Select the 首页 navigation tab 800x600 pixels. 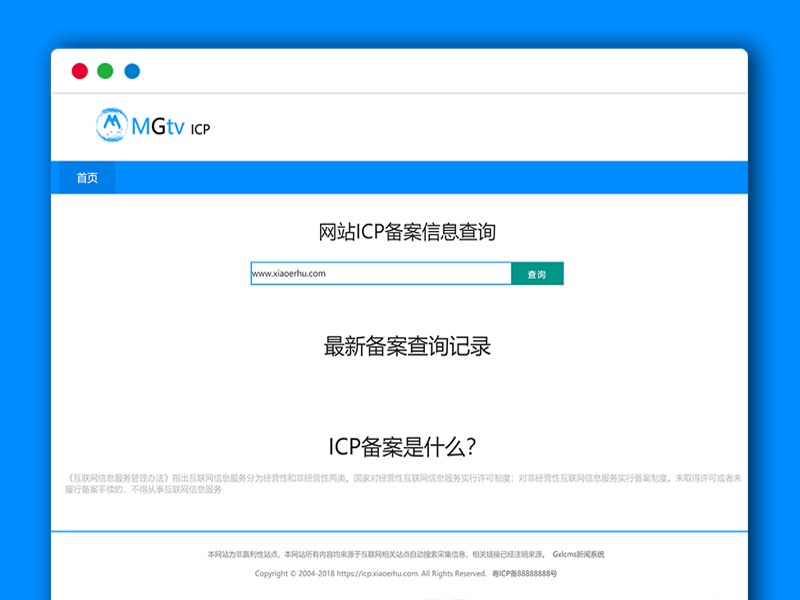[85, 178]
